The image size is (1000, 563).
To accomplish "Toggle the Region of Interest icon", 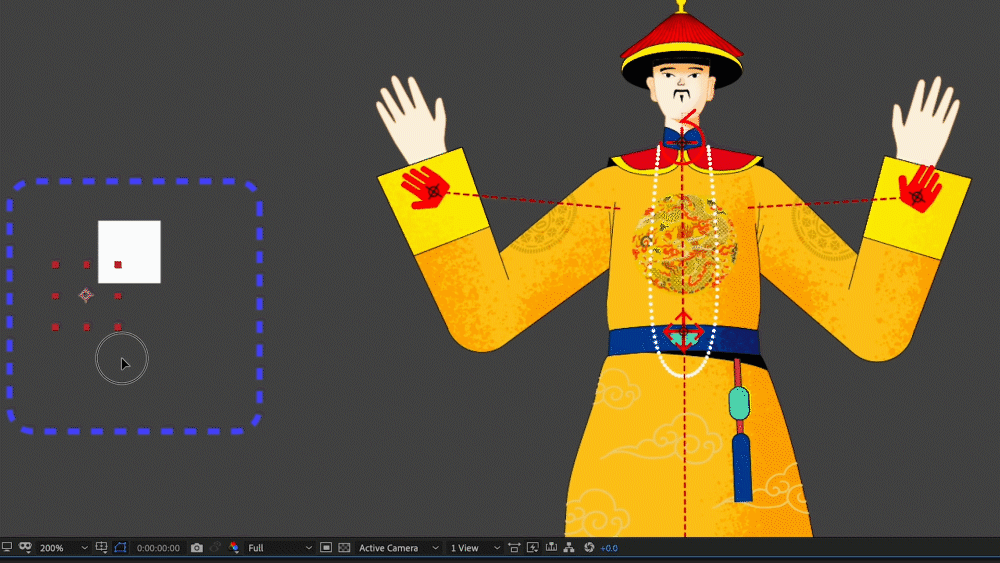I will tap(326, 548).
